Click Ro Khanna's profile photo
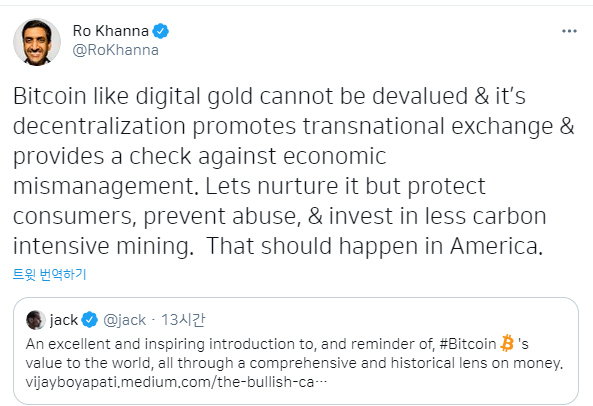 [37, 42]
